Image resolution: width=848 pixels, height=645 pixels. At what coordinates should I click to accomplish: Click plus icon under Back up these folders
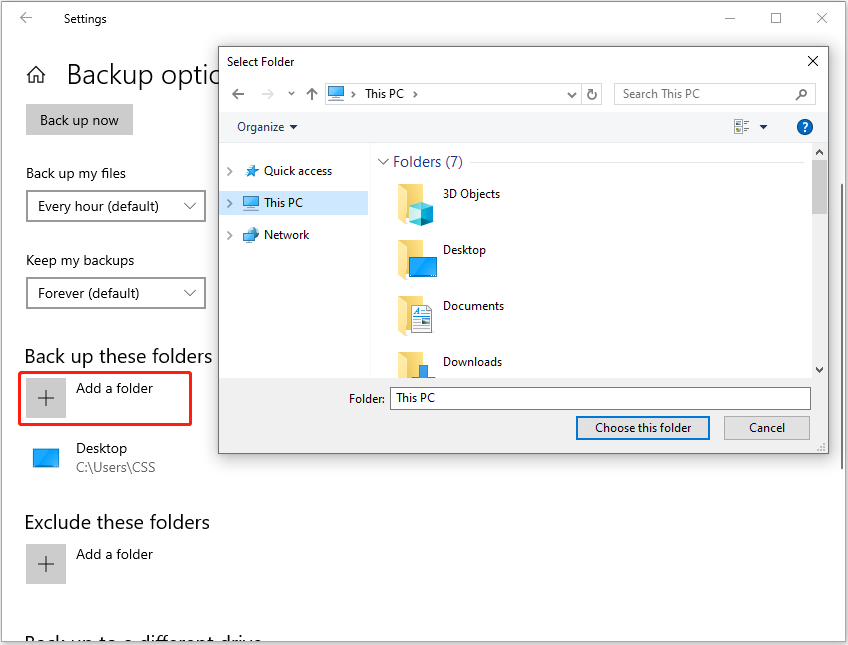point(46,398)
